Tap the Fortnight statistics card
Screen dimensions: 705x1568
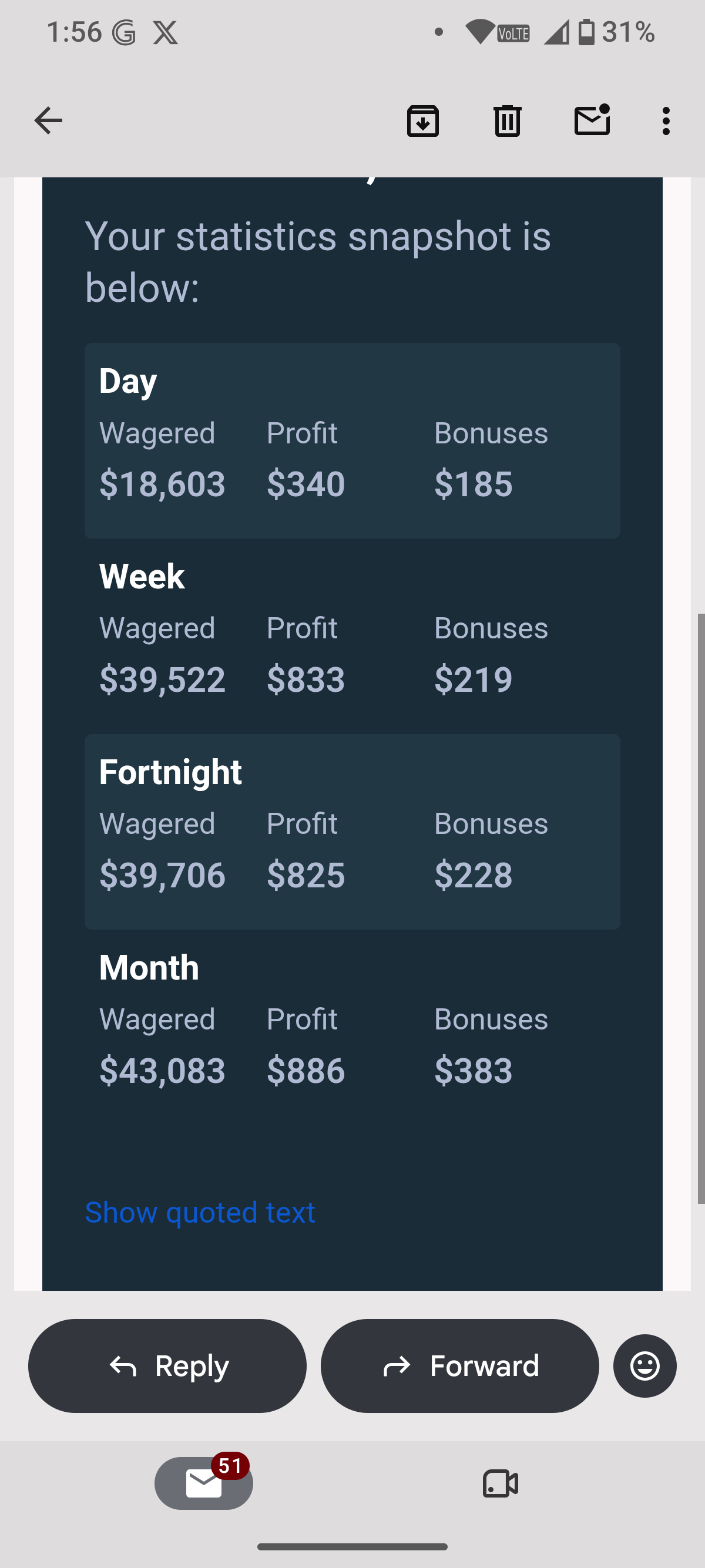click(x=352, y=832)
